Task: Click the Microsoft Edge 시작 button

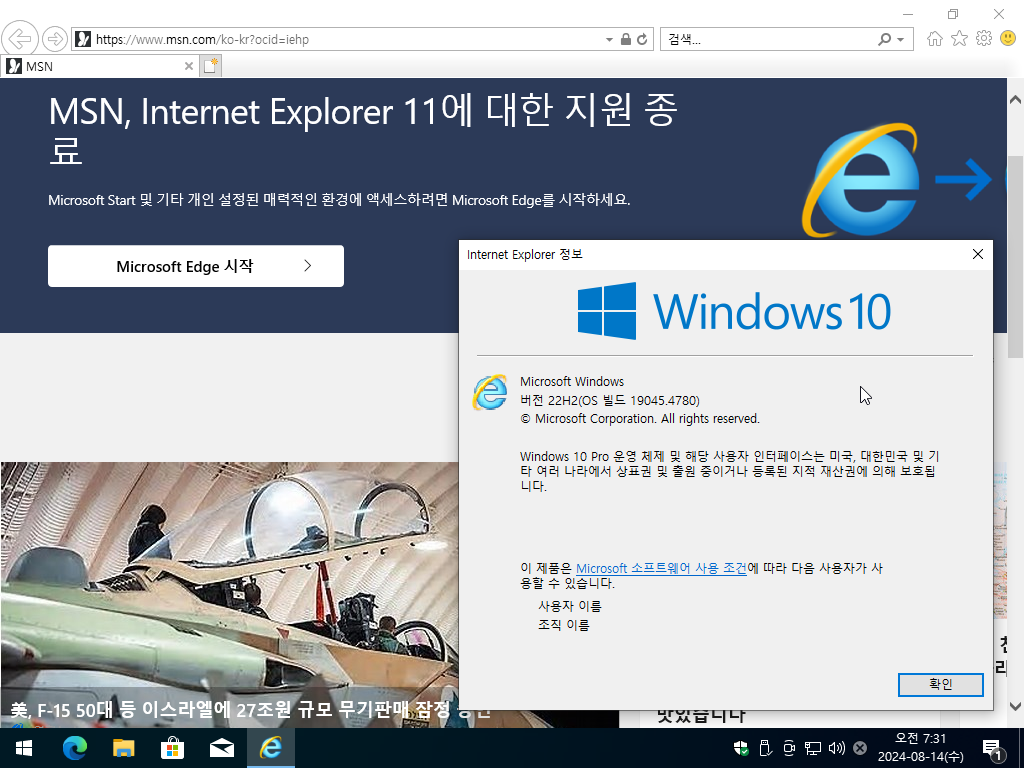Action: tap(196, 266)
